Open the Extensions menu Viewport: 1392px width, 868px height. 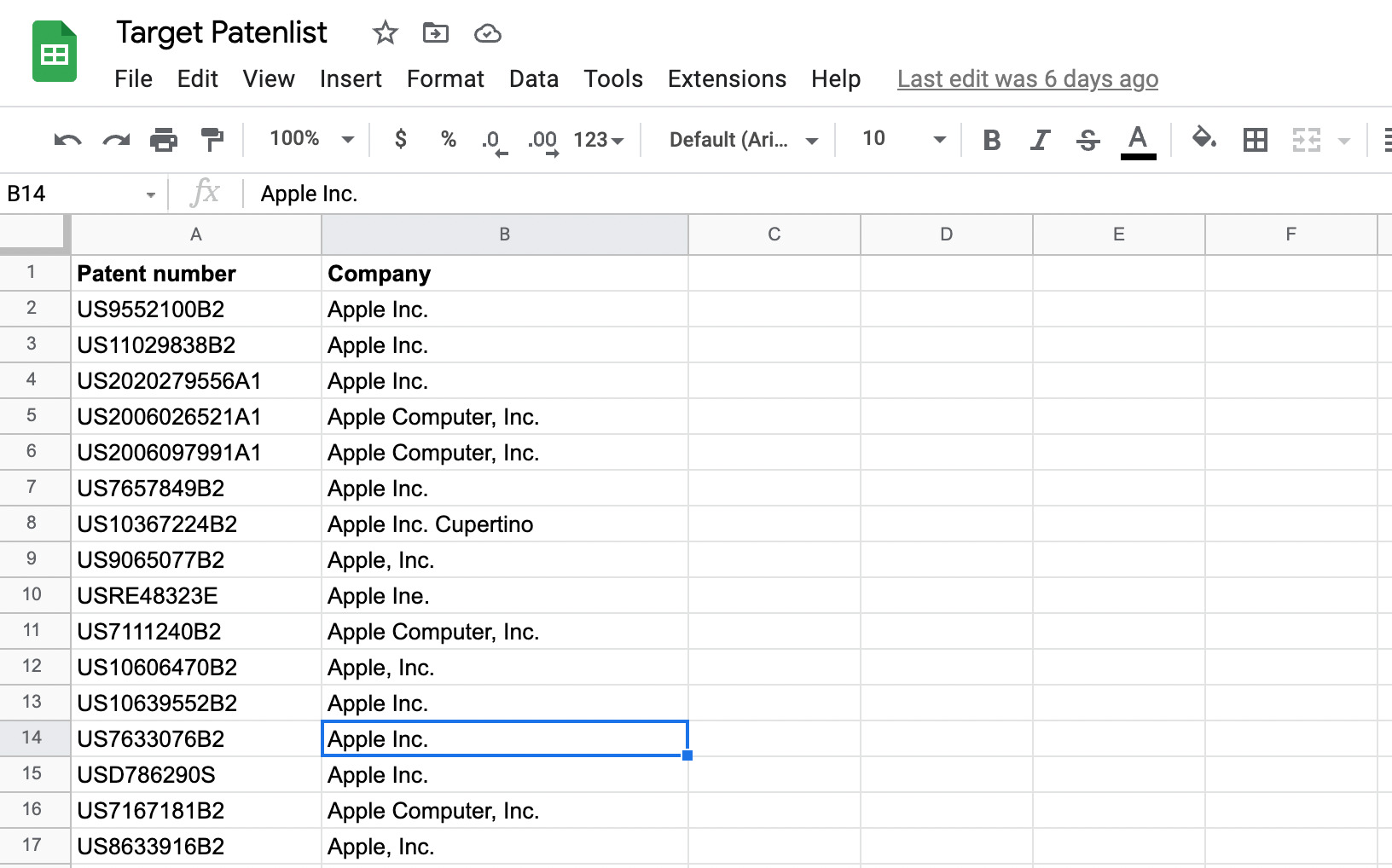pos(727,79)
